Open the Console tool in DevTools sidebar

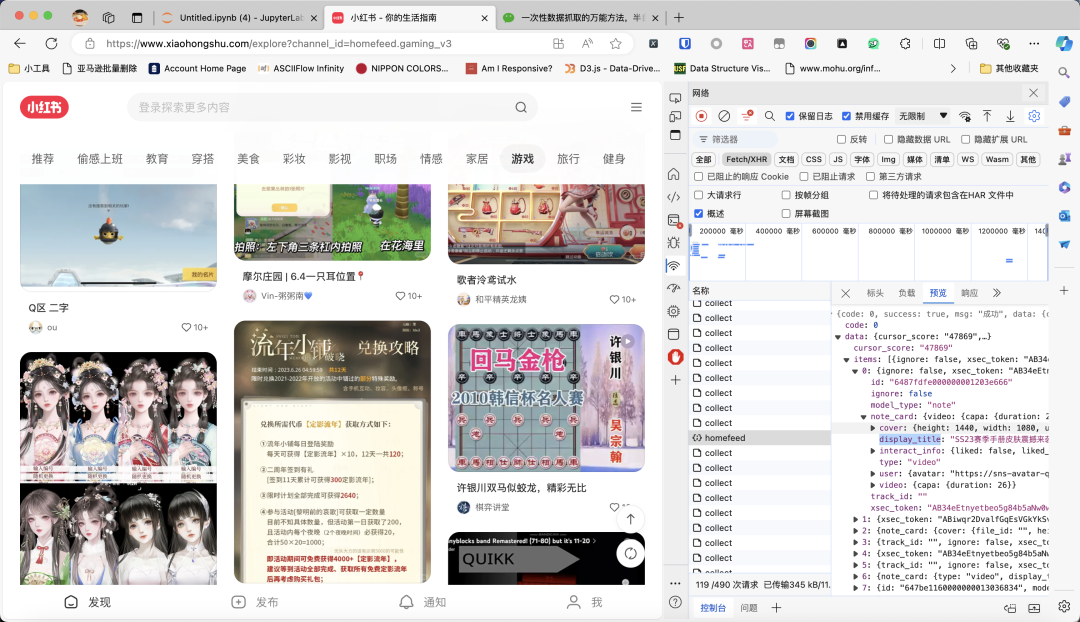(674, 220)
